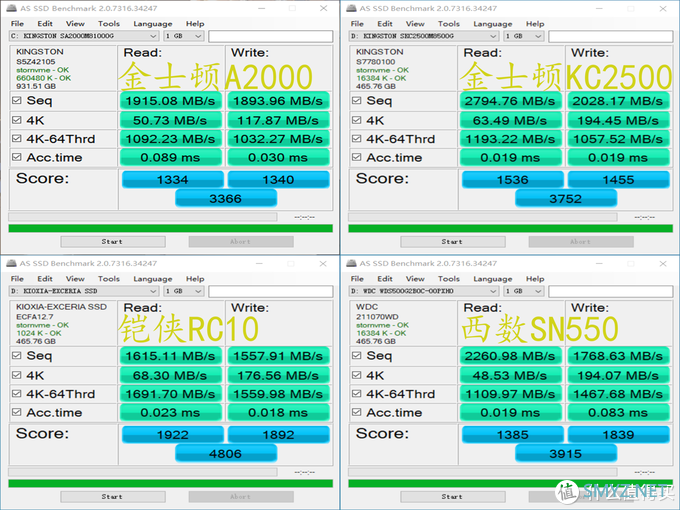Click Start button in Kingston A2000 window
This screenshot has height=510, width=680.
[x=113, y=242]
